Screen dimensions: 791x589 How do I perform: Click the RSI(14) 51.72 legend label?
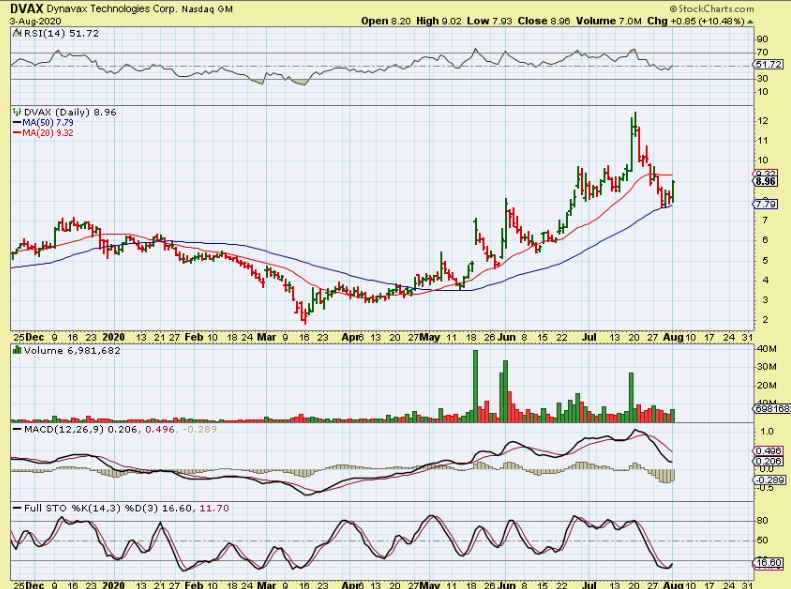tap(61, 33)
